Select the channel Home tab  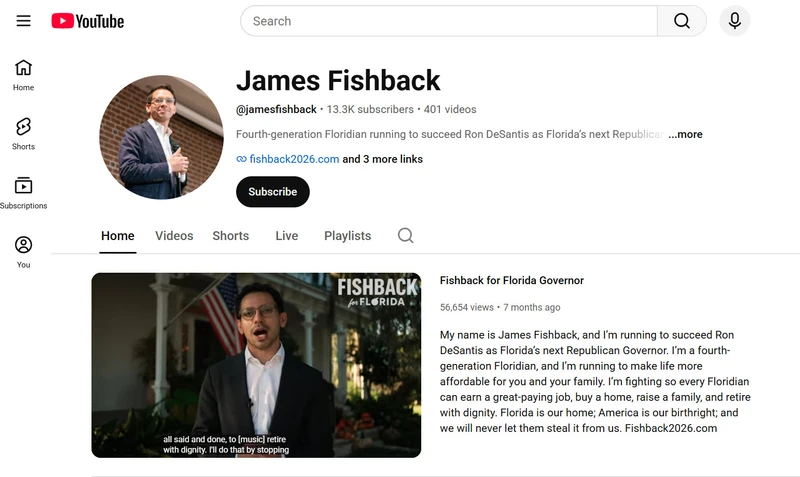point(118,236)
